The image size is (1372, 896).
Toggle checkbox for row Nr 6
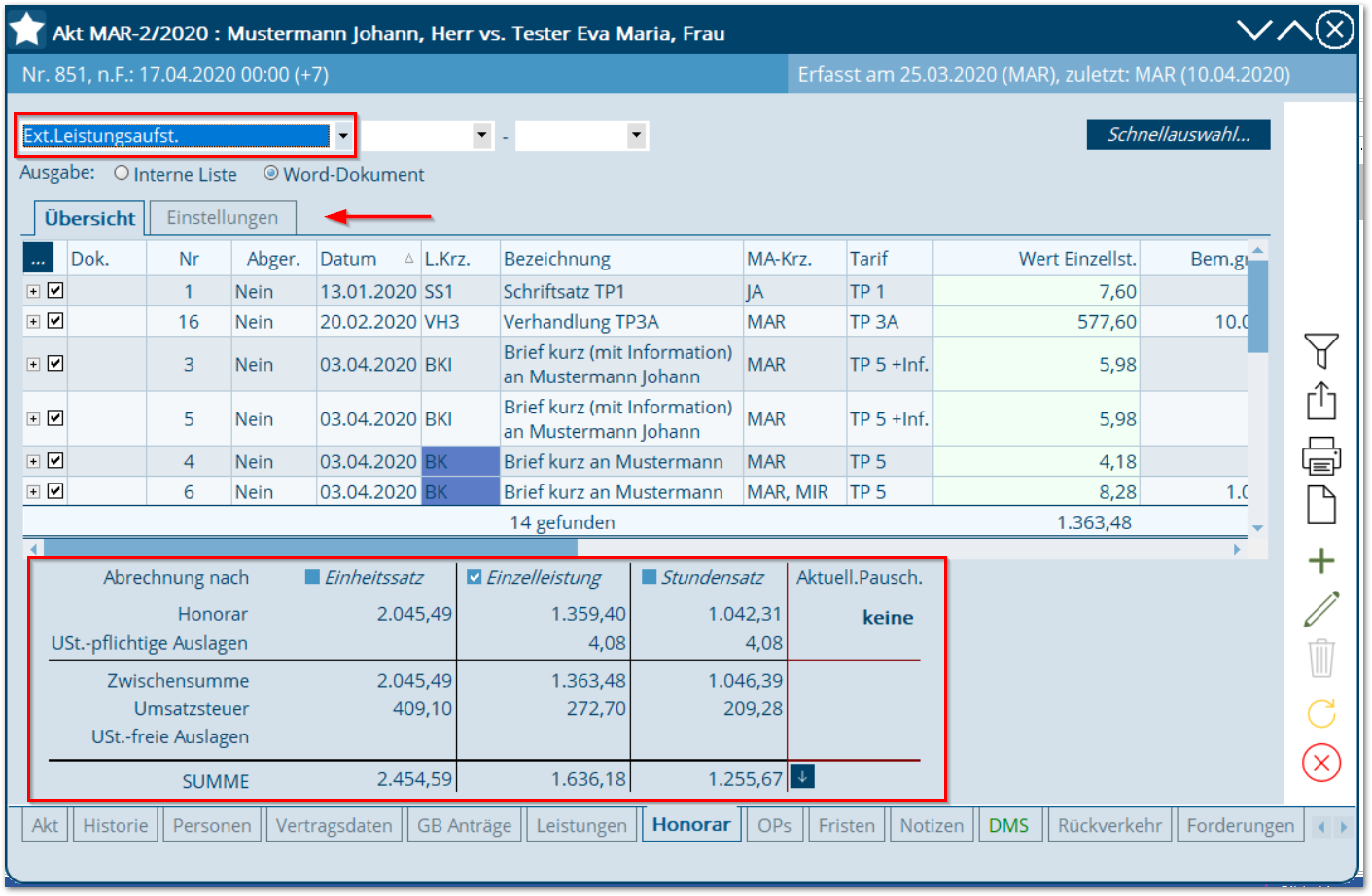point(55,490)
